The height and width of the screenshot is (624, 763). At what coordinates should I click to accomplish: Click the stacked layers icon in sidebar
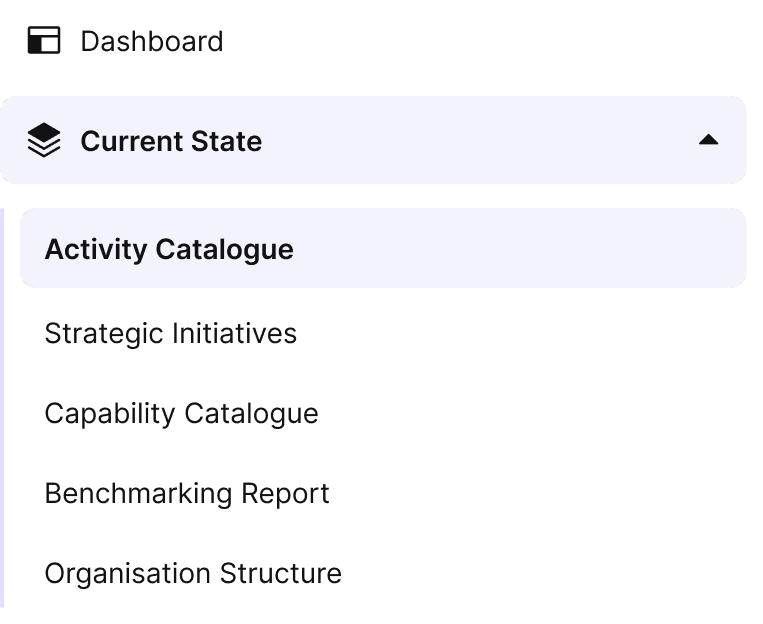coord(44,141)
